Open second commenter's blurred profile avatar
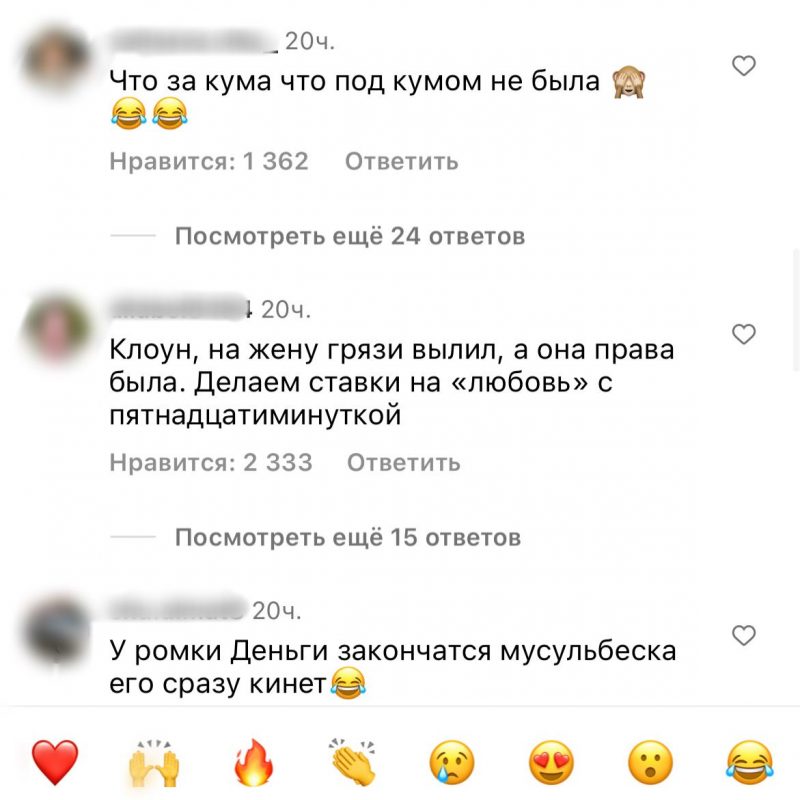This screenshot has width=800, height=800. (x=56, y=328)
